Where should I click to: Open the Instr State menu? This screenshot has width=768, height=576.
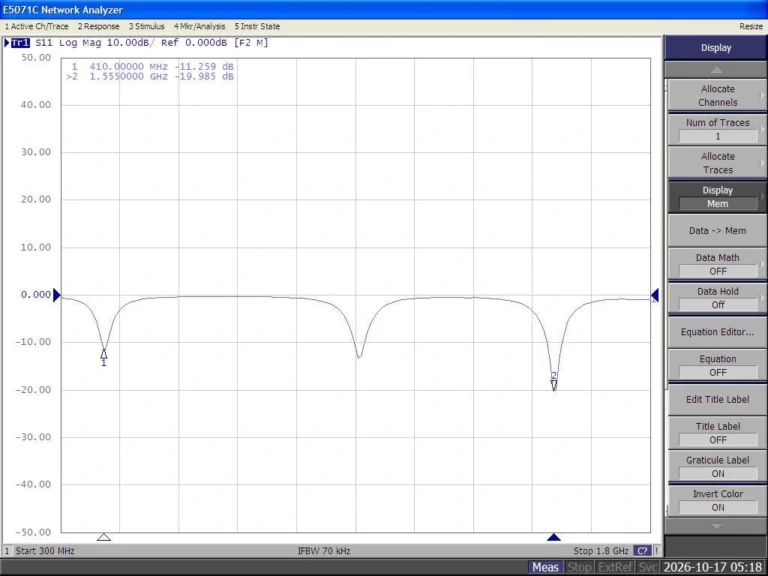[x=257, y=26]
